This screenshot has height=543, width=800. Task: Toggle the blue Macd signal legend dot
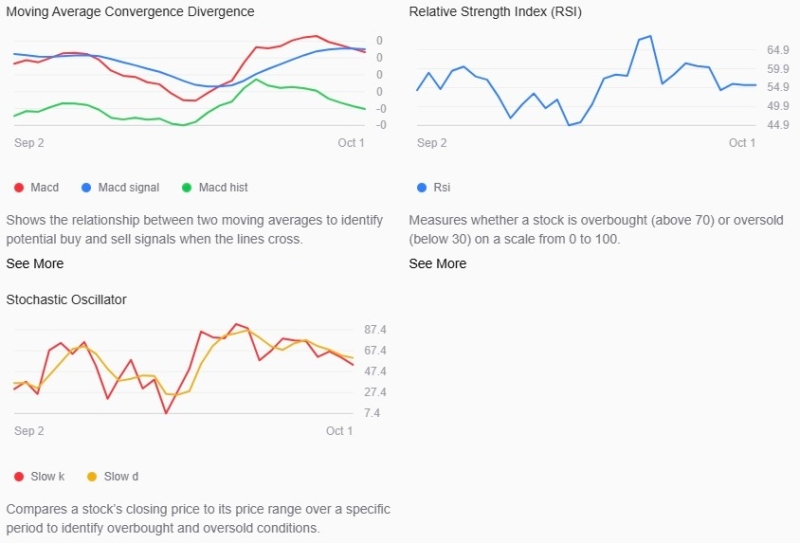86,188
